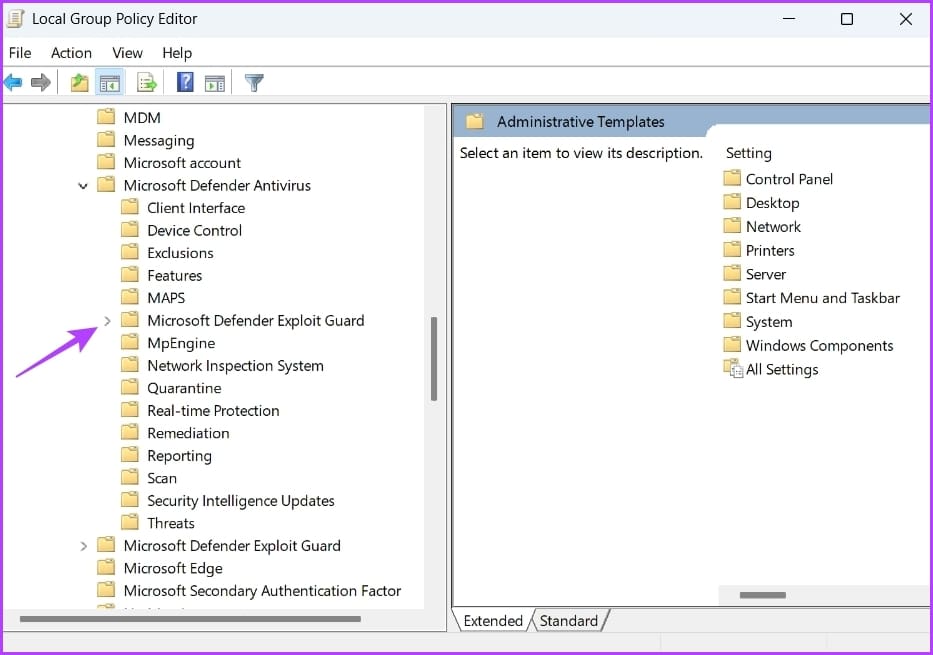Click the Setting column header
Screen dimensions: 933x655
748,153
